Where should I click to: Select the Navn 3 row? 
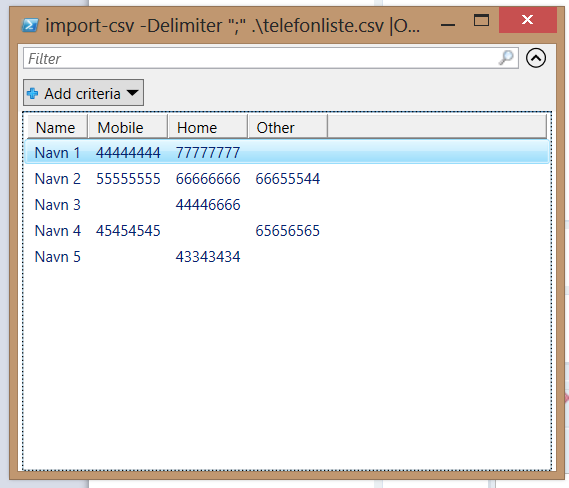(x=287, y=205)
